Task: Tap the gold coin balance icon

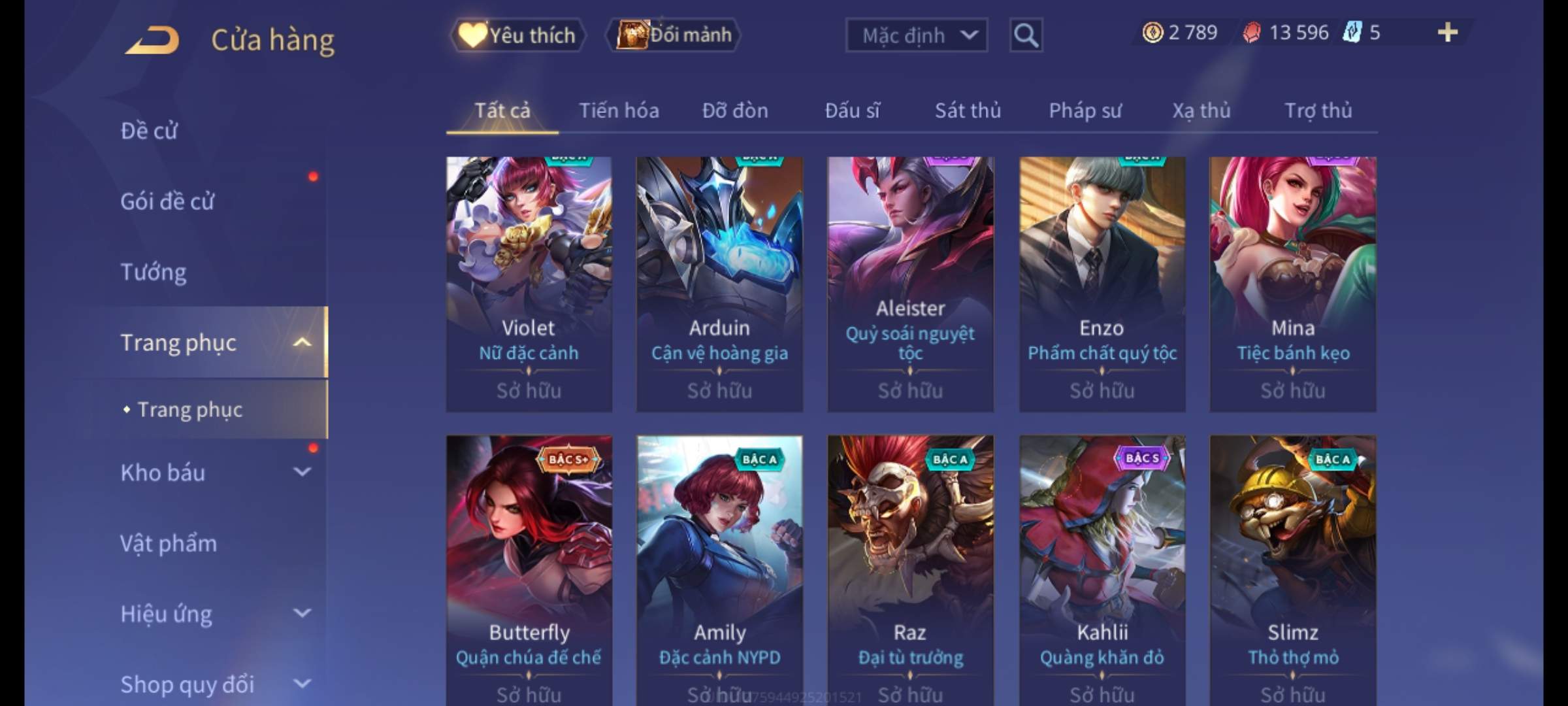Action: [x=1152, y=33]
